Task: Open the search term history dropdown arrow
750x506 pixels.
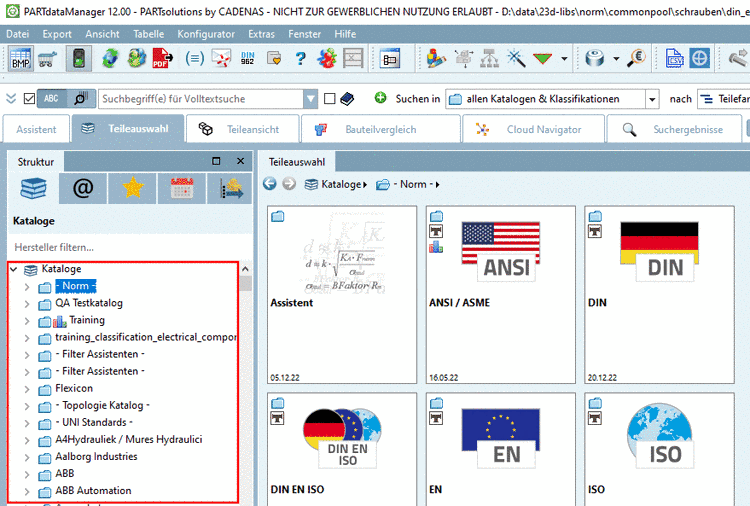Action: click(x=310, y=99)
